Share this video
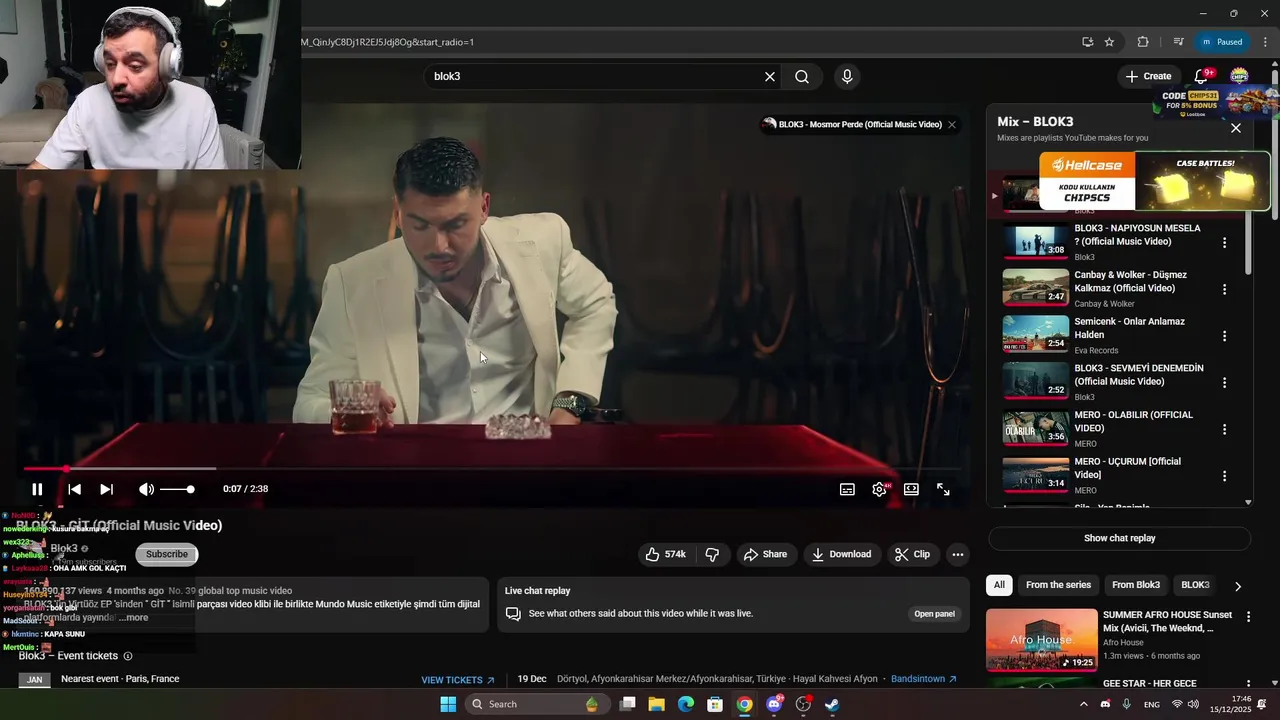 (x=765, y=554)
